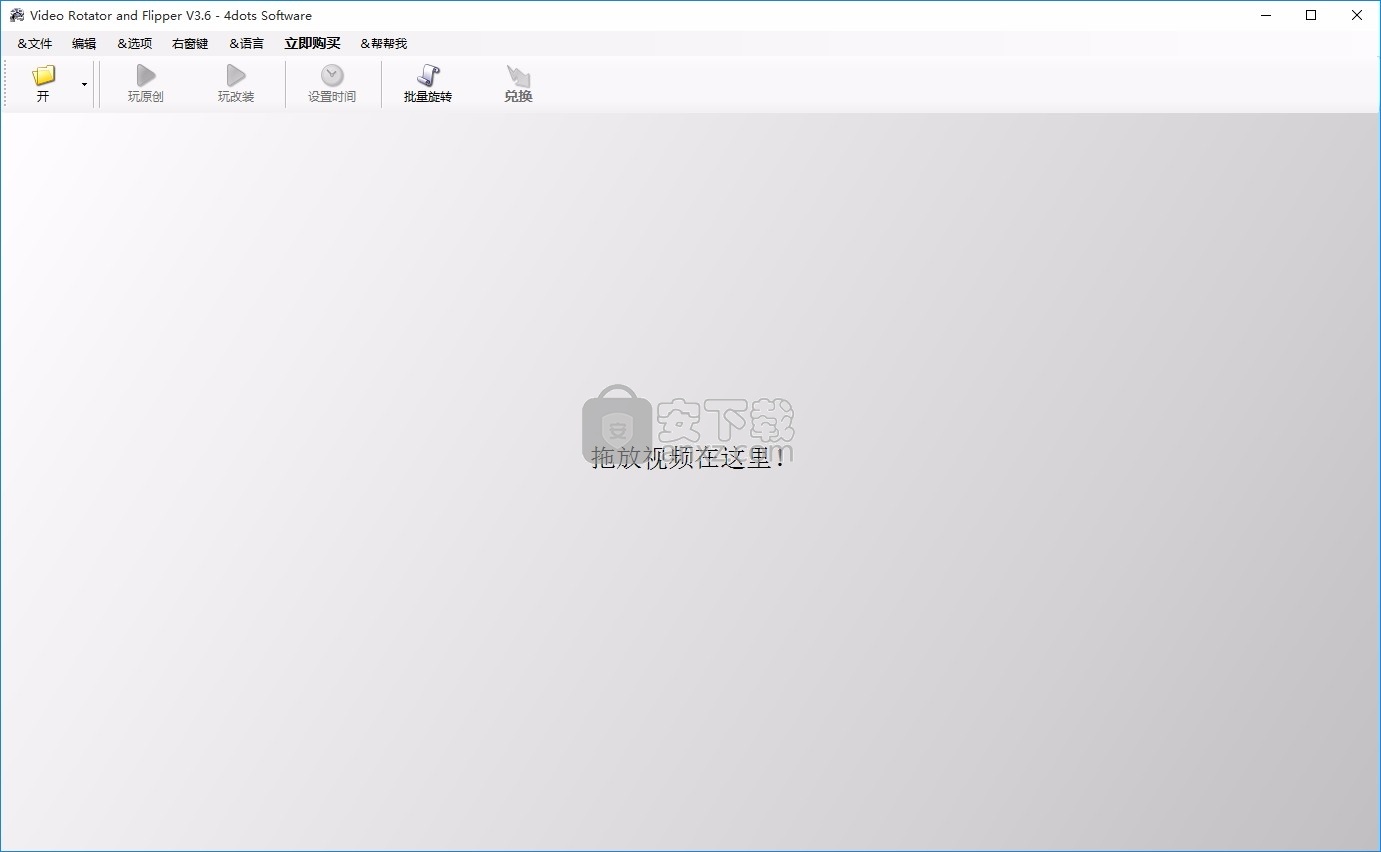Viewport: 1381px width, 852px height.
Task: Play the original video (玩原创)
Action: pos(146,84)
